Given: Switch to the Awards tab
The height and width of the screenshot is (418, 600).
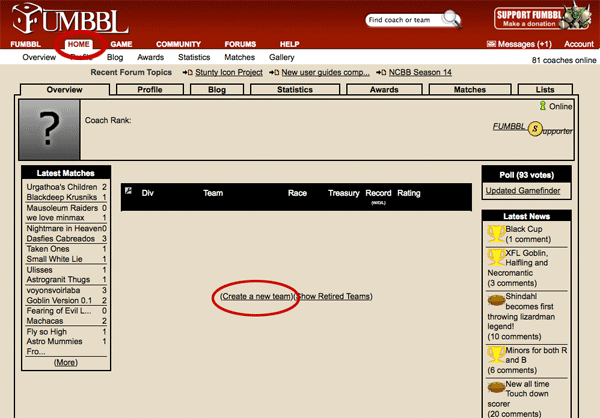Looking at the screenshot, I should click(384, 90).
